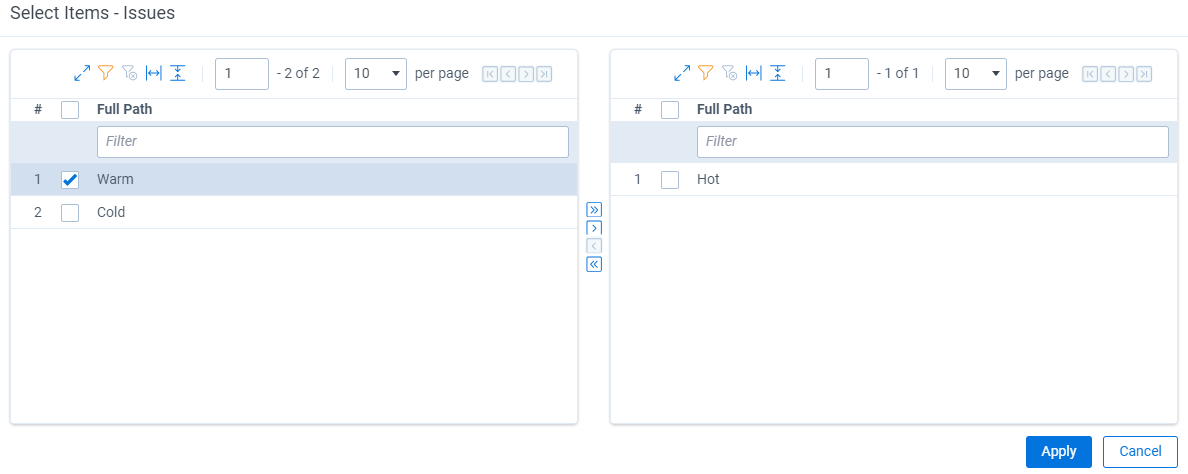The width and height of the screenshot is (1188, 474).
Task: Open right panel per page dropdown
Action: tap(976, 74)
